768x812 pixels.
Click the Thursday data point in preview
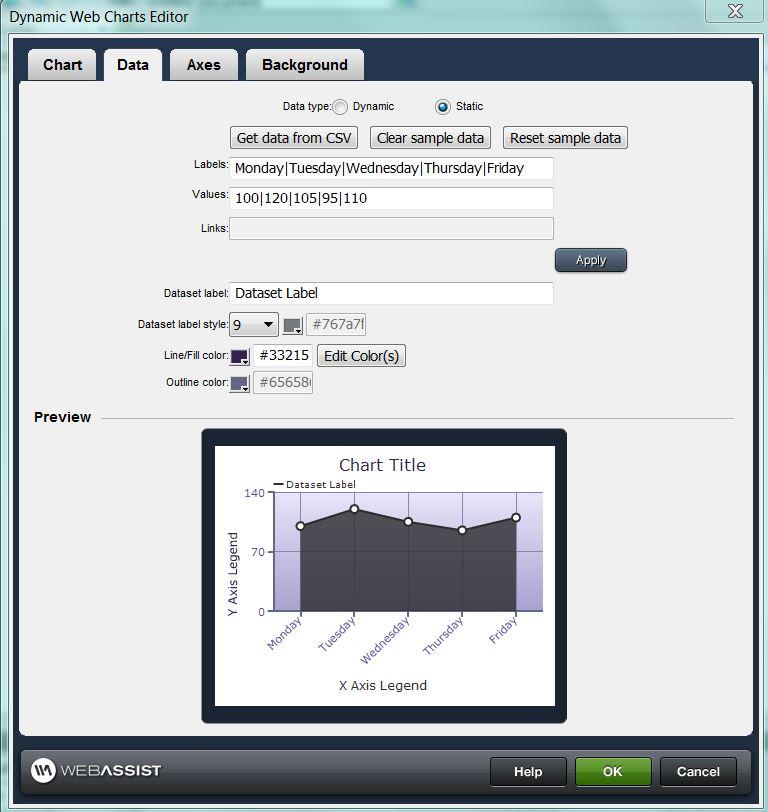462,530
